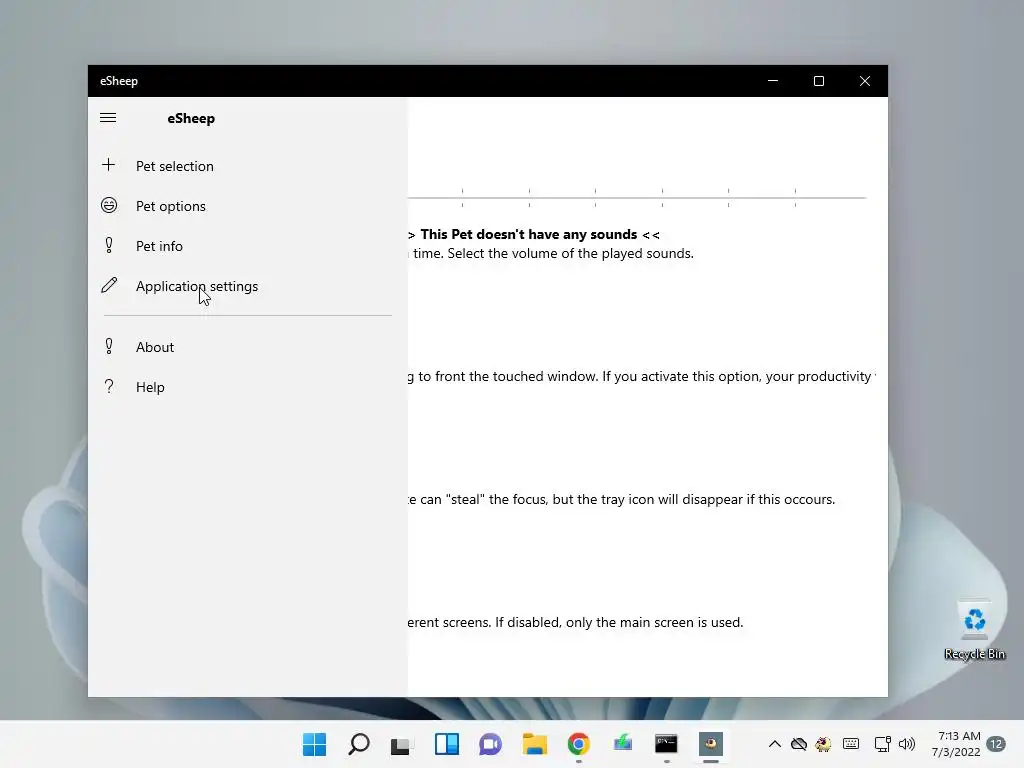Image resolution: width=1024 pixels, height=768 pixels.
Task: Open Task View on the taskbar
Action: click(x=402, y=744)
